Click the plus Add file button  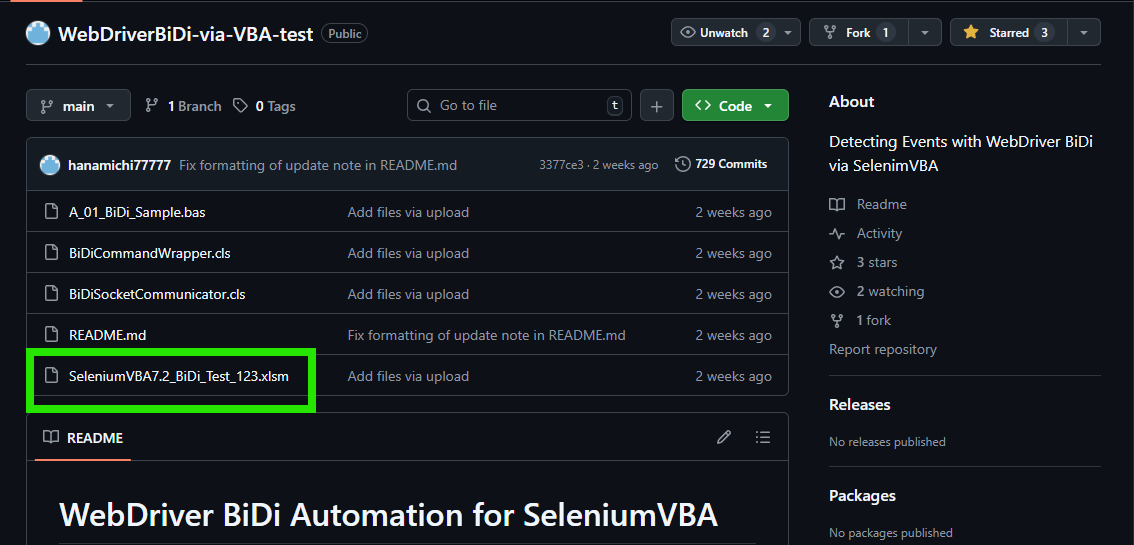click(x=656, y=106)
